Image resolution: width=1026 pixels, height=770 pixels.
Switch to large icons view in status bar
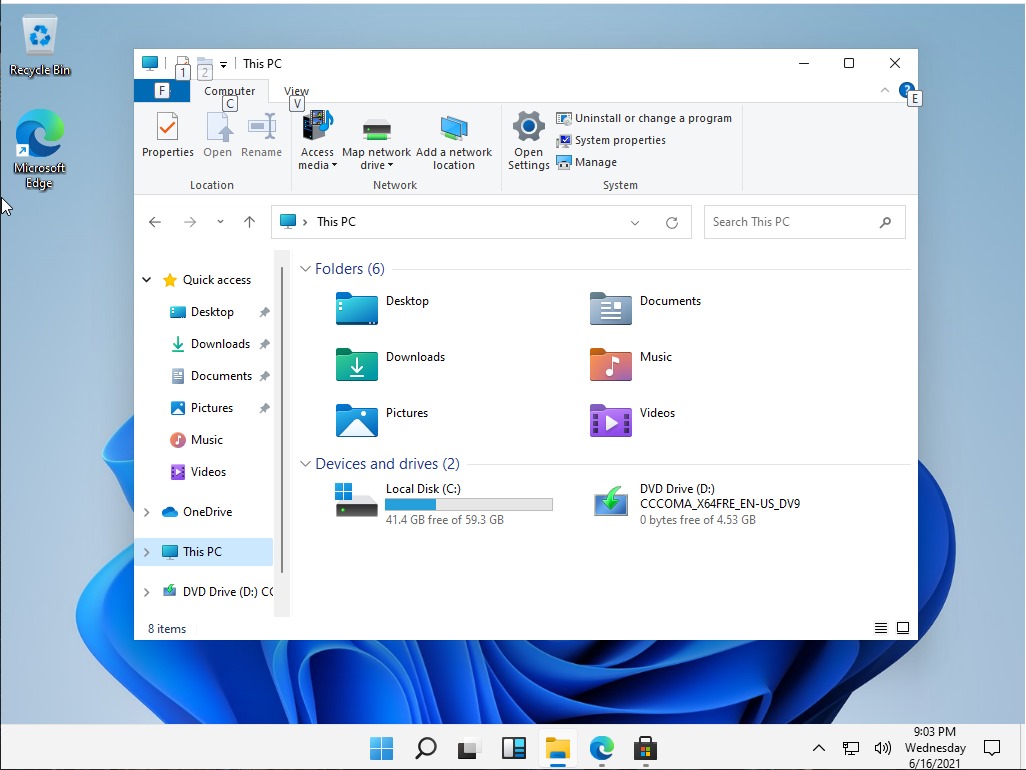(x=903, y=627)
